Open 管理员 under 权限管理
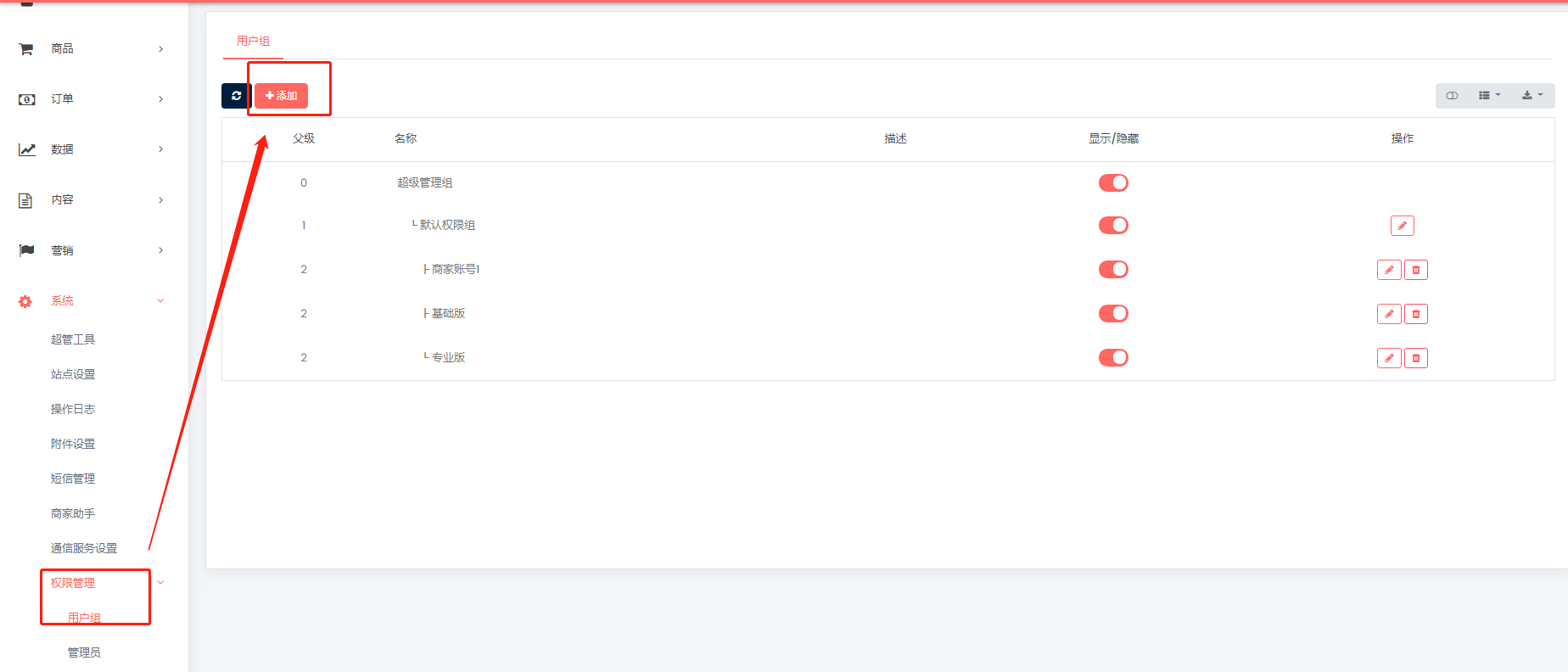This screenshot has height=672, width=1568. coord(84,652)
